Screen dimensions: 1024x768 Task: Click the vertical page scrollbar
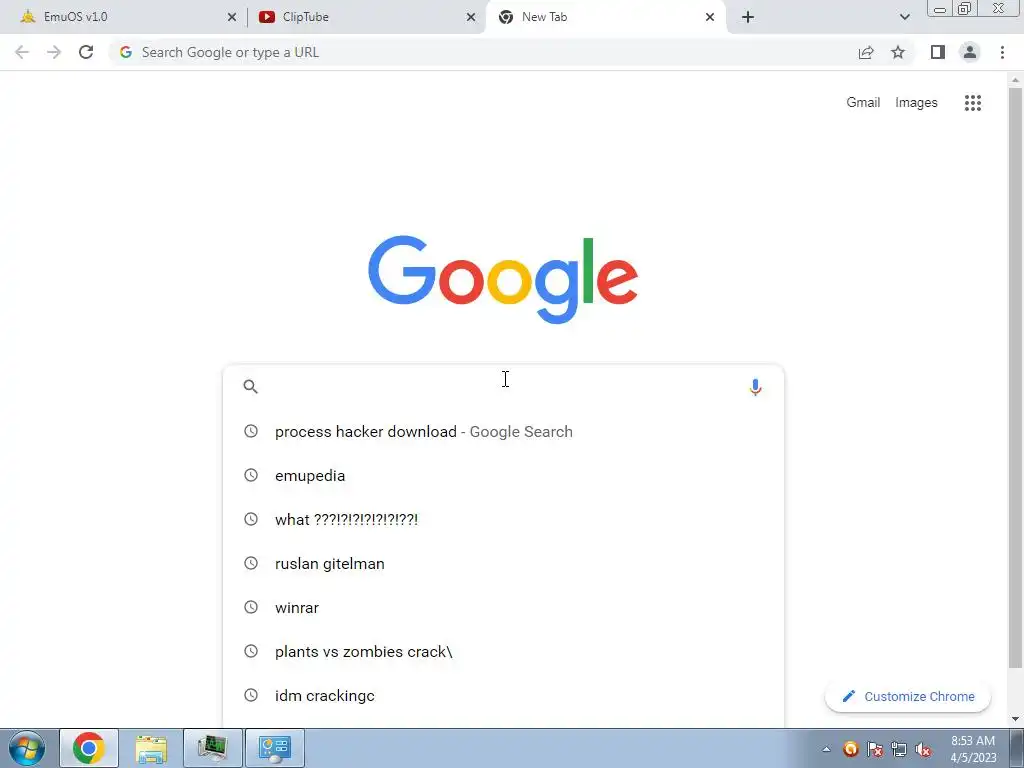tap(1015, 377)
